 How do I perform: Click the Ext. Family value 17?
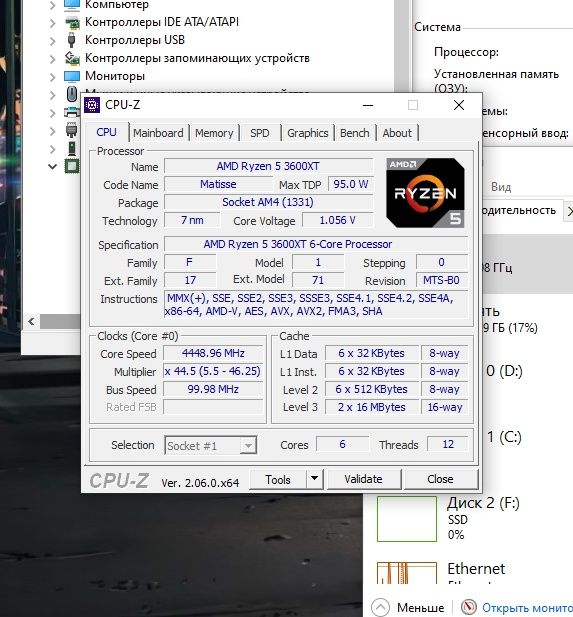190,280
